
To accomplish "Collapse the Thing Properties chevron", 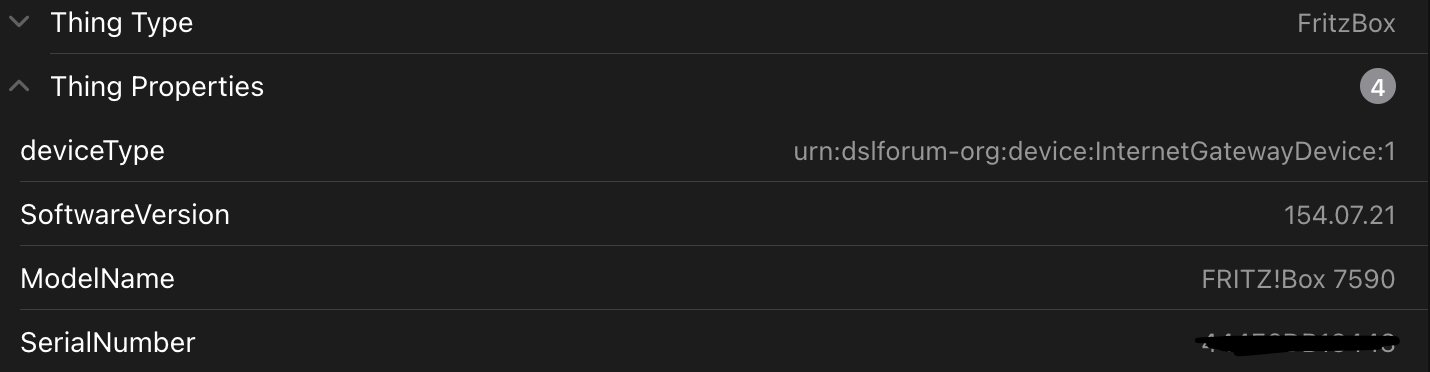I will [18, 86].
